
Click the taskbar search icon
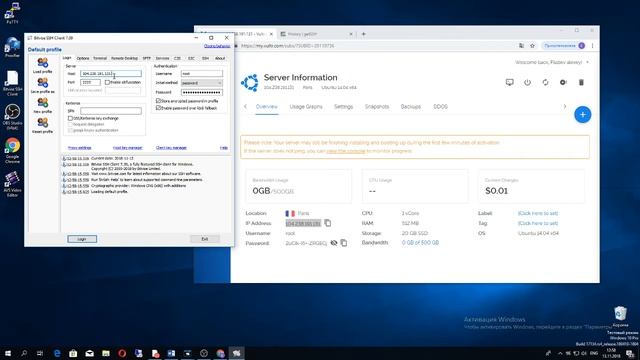[24, 353]
